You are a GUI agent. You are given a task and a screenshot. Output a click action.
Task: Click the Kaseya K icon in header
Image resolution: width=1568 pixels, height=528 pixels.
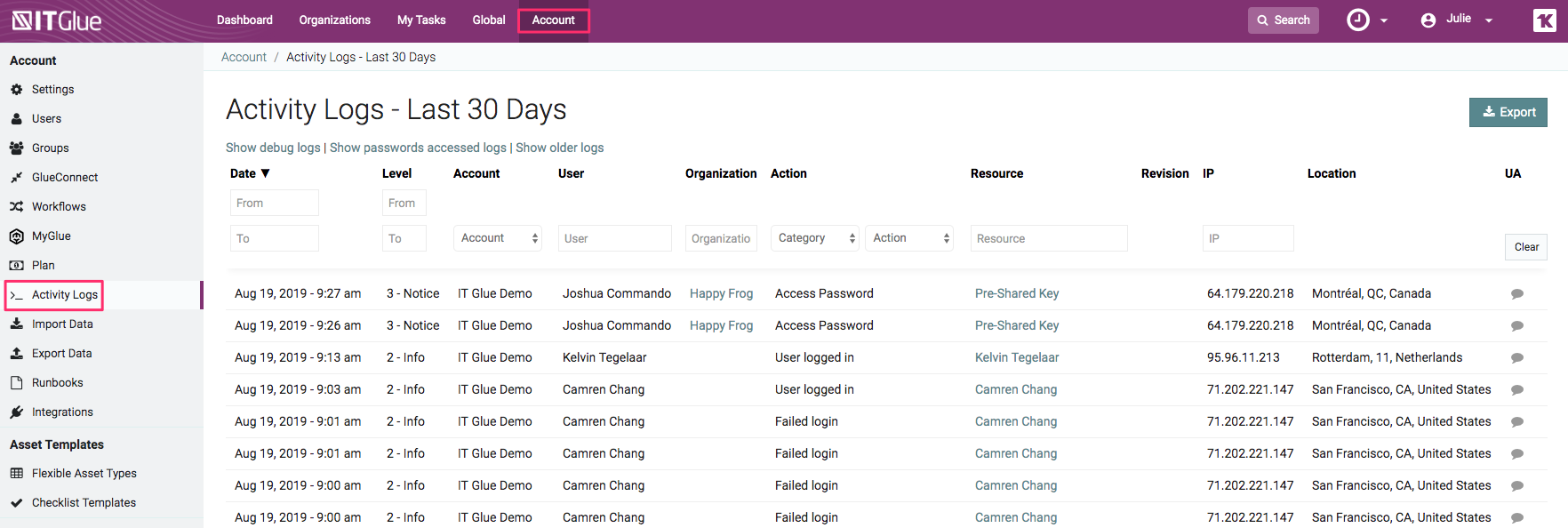(x=1544, y=20)
